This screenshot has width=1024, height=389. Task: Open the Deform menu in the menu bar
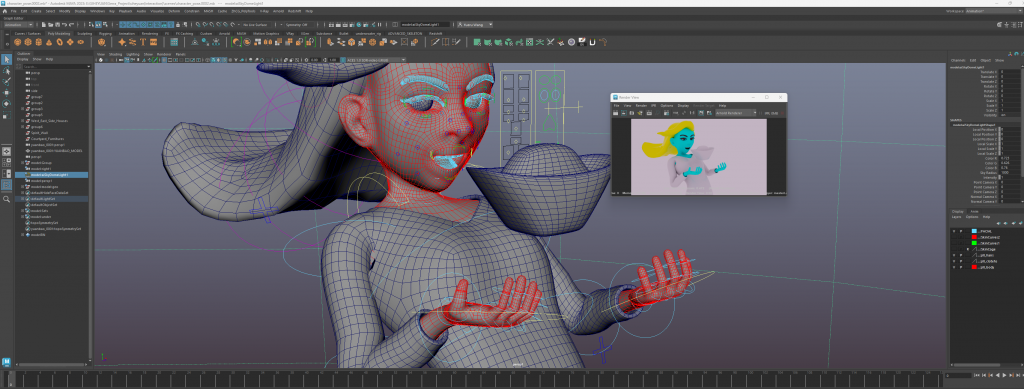point(174,11)
